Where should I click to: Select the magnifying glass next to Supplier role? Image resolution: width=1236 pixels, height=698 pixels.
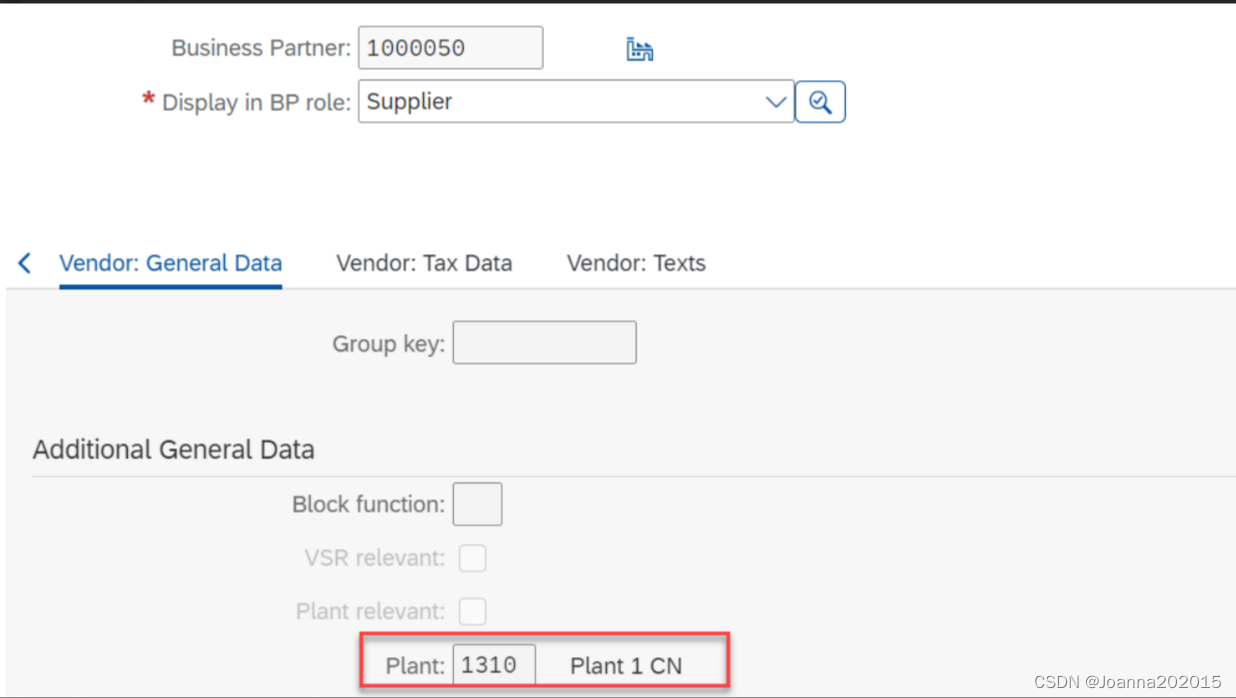coord(820,101)
